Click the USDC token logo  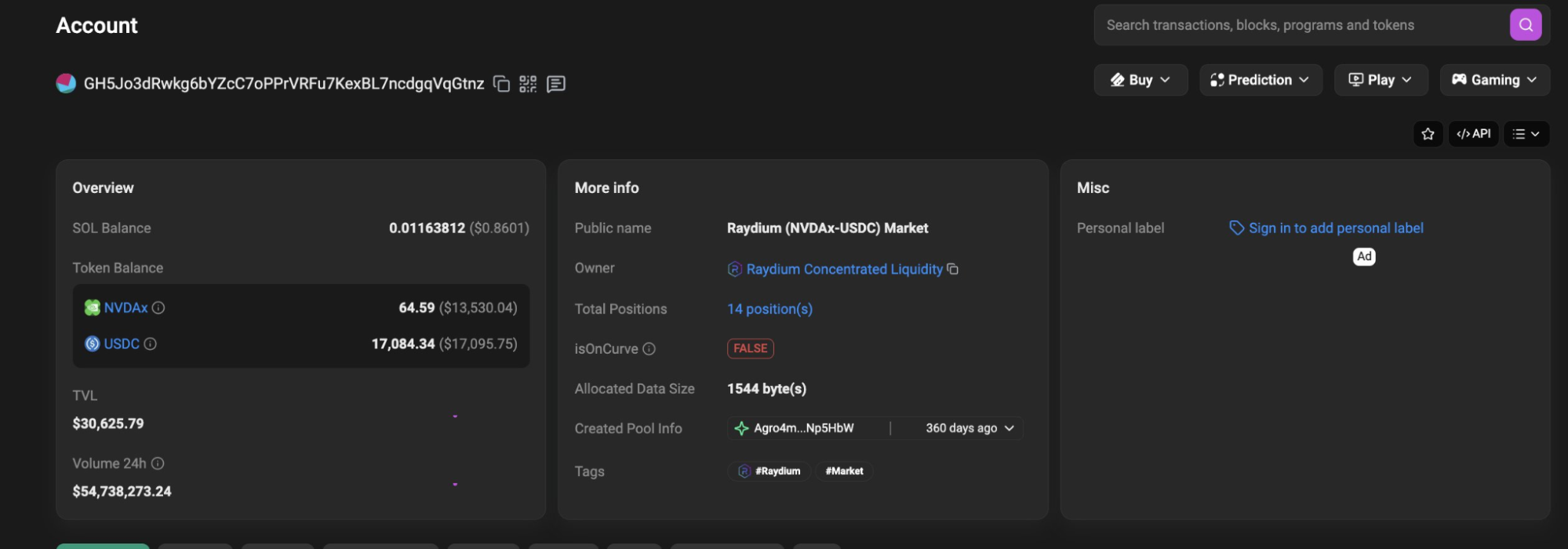92,344
